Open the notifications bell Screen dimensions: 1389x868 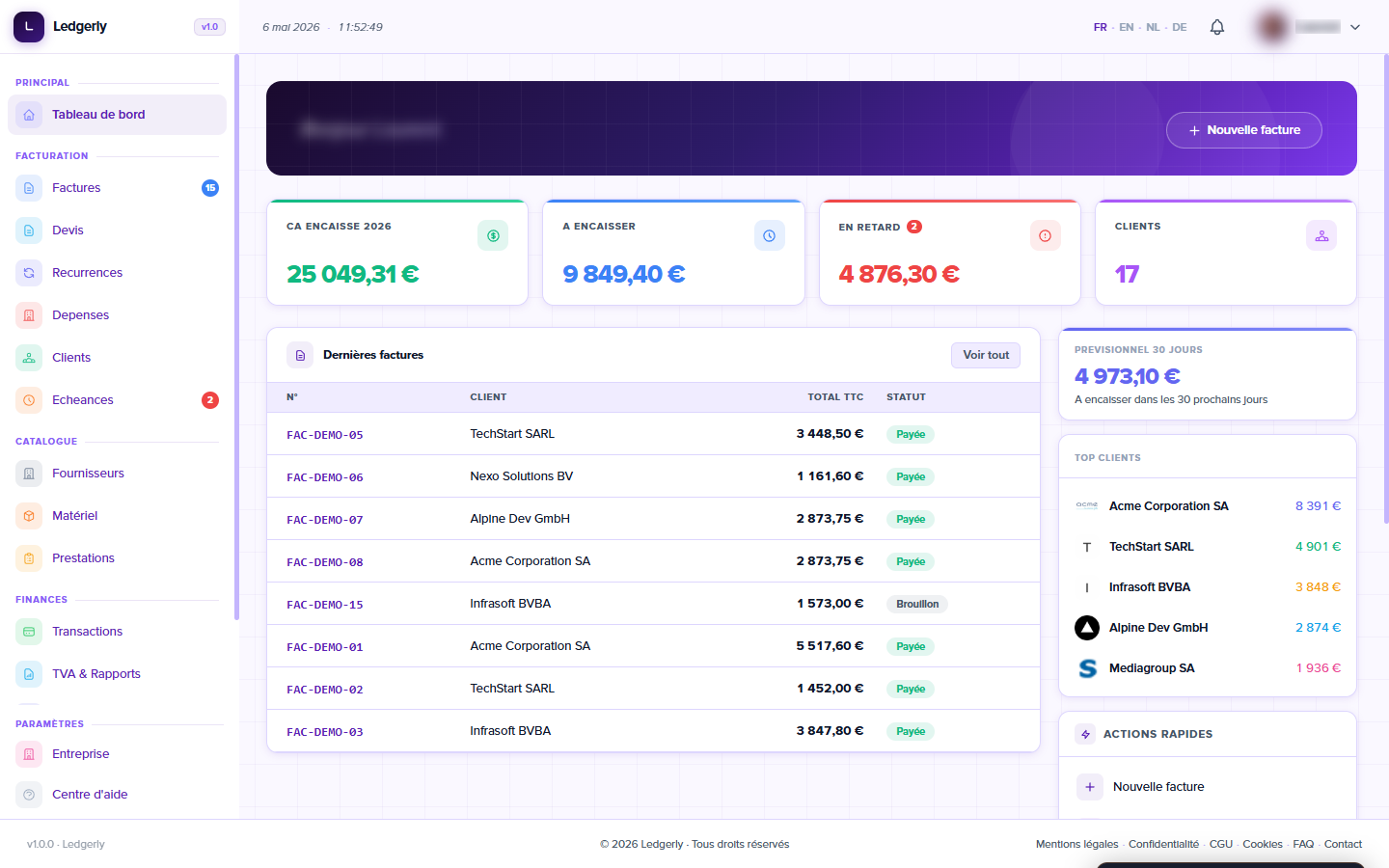(x=1217, y=27)
